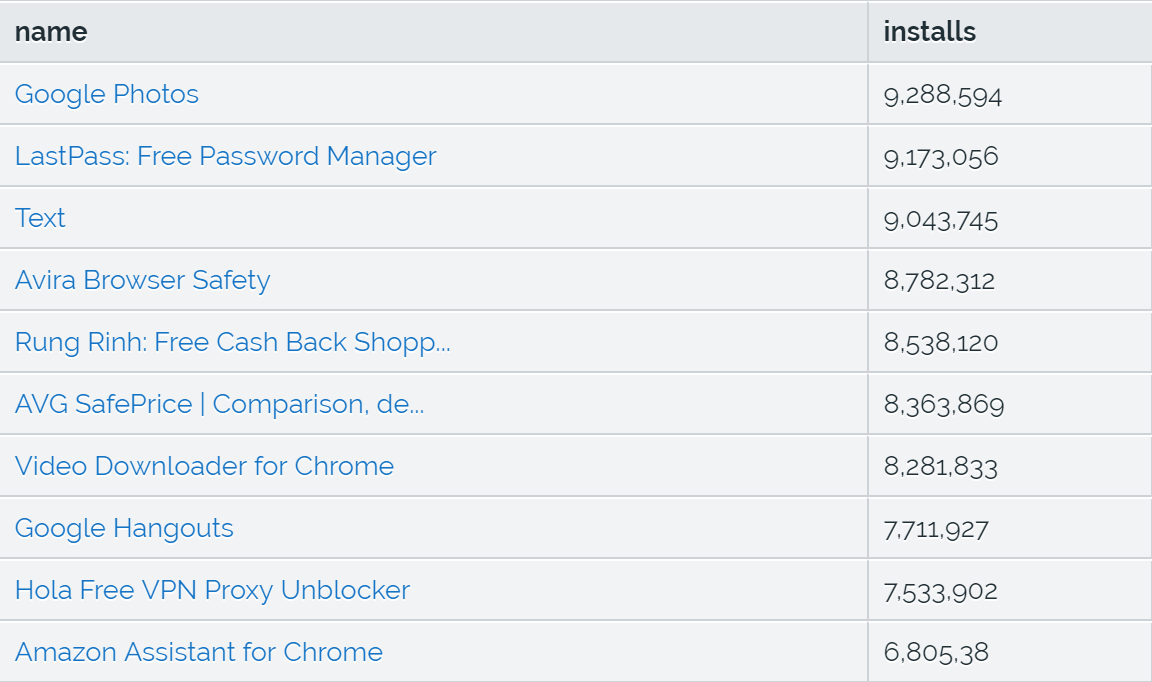Open AVG SafePrice comparison link
Viewport: 1152px width, 682px height.
(x=220, y=404)
